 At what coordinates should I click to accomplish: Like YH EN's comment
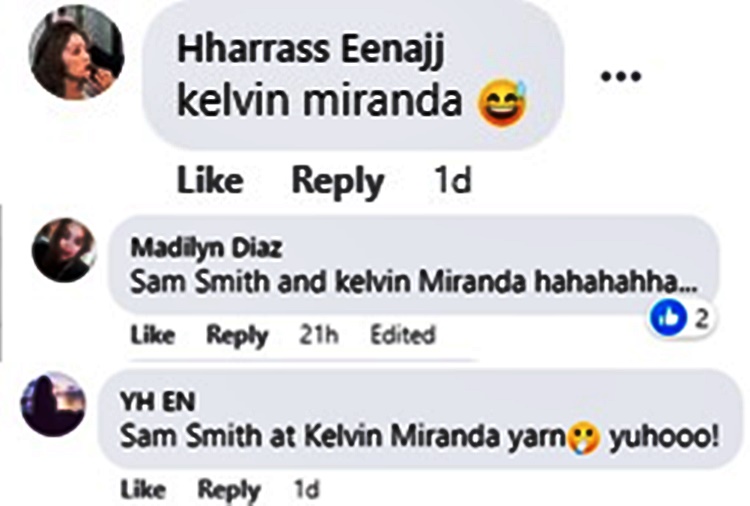[143, 489]
